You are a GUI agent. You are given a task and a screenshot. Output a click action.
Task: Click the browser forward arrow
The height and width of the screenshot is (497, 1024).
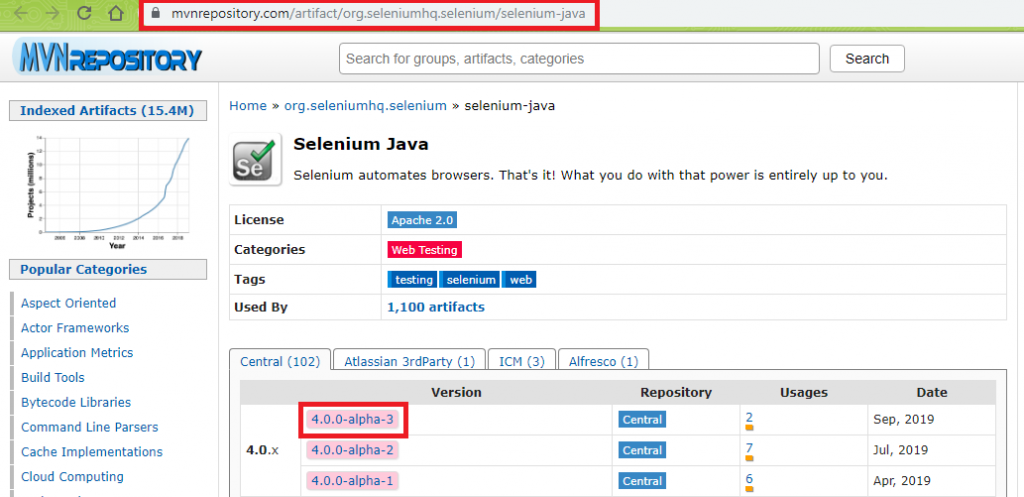[x=52, y=15]
